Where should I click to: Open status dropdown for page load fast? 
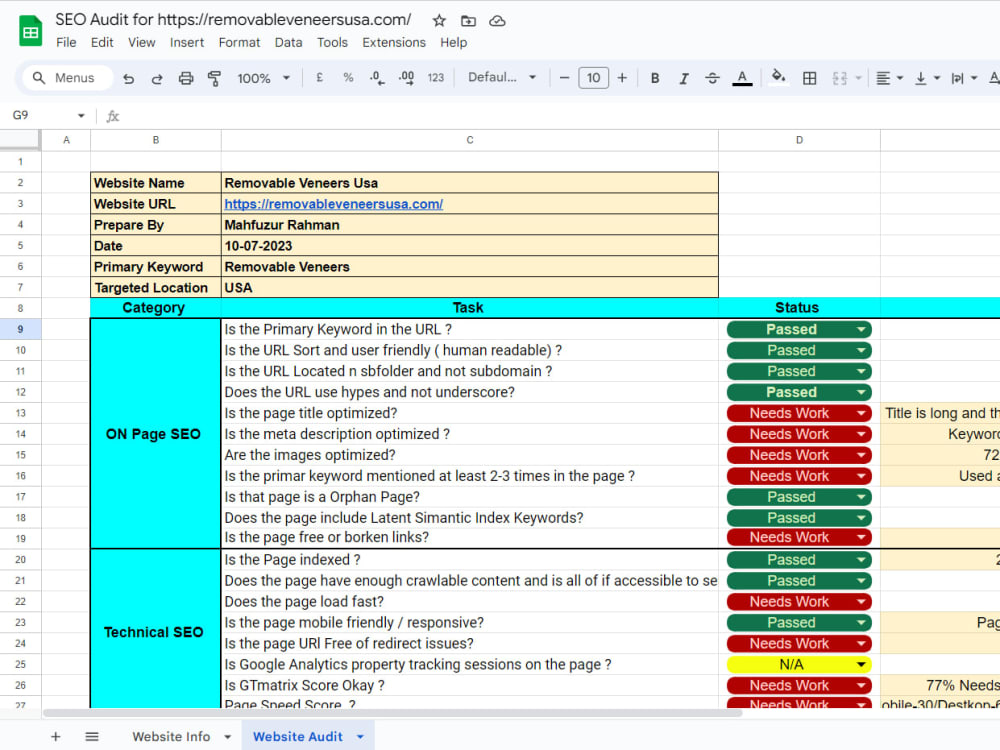coord(860,602)
